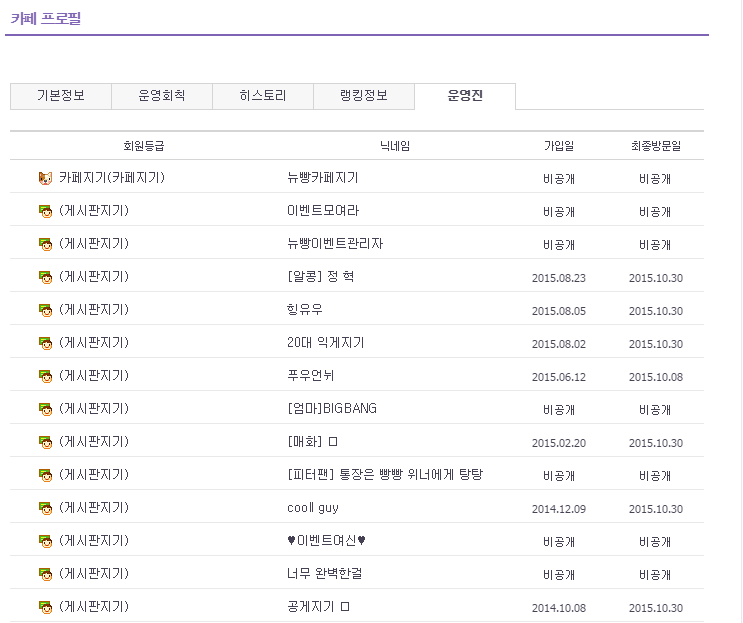Click the board manager icon beside [엄마]BIGBANG
This screenshot has height=623, width=743.
(x=45, y=409)
